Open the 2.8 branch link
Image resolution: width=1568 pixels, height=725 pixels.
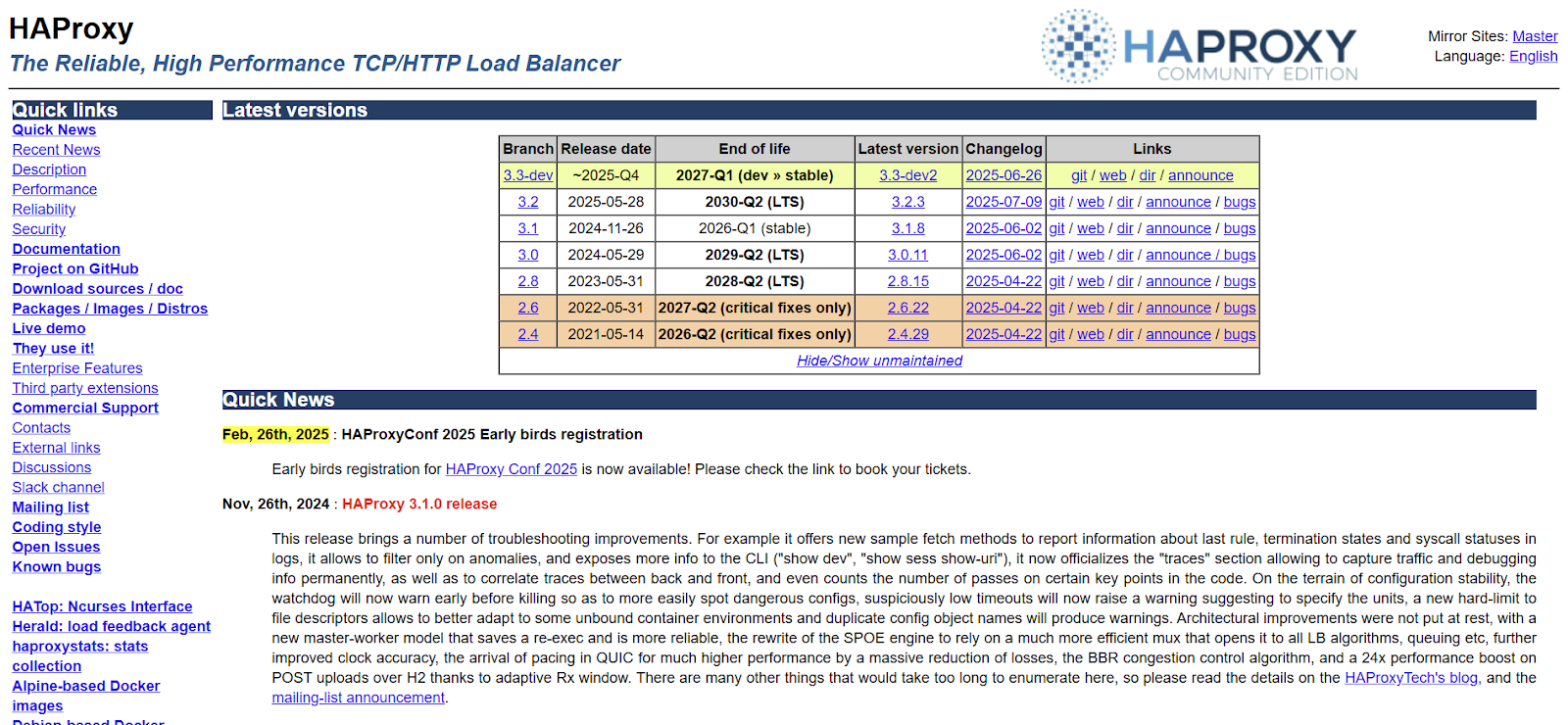(528, 281)
